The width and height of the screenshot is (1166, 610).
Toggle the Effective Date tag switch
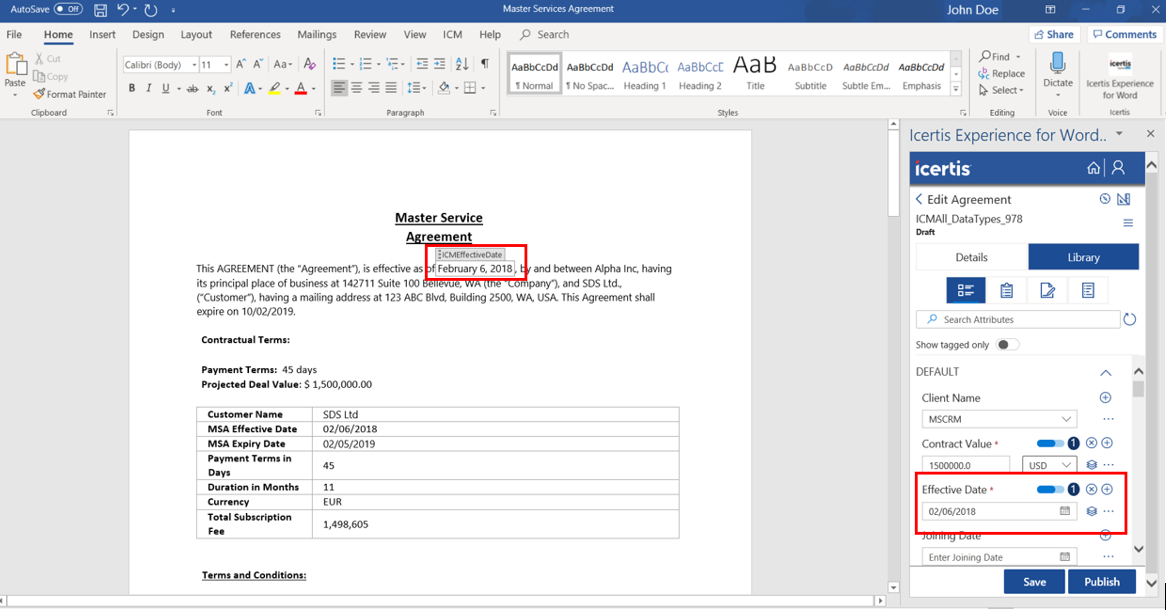click(1049, 490)
